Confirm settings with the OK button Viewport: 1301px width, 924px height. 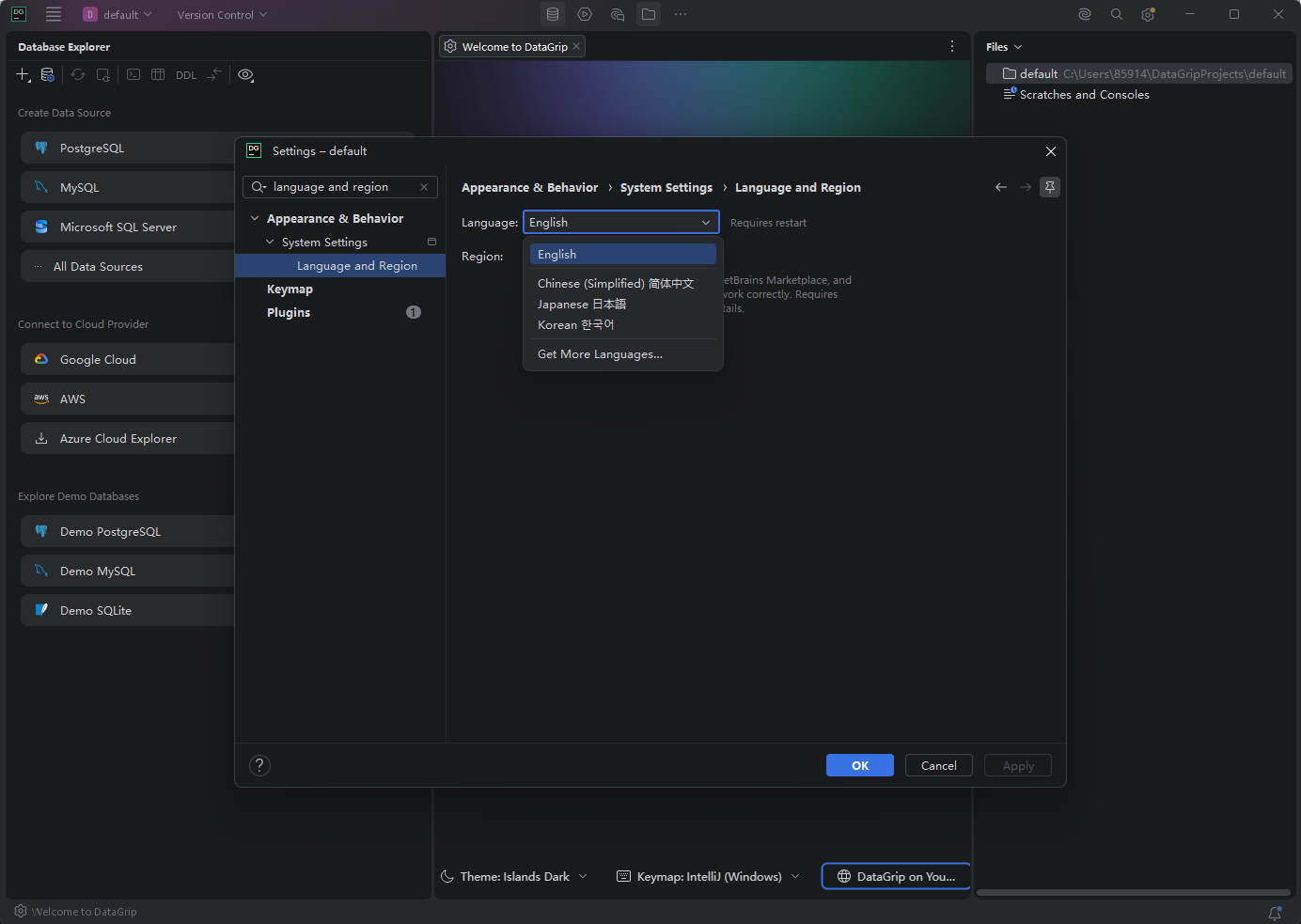point(860,765)
